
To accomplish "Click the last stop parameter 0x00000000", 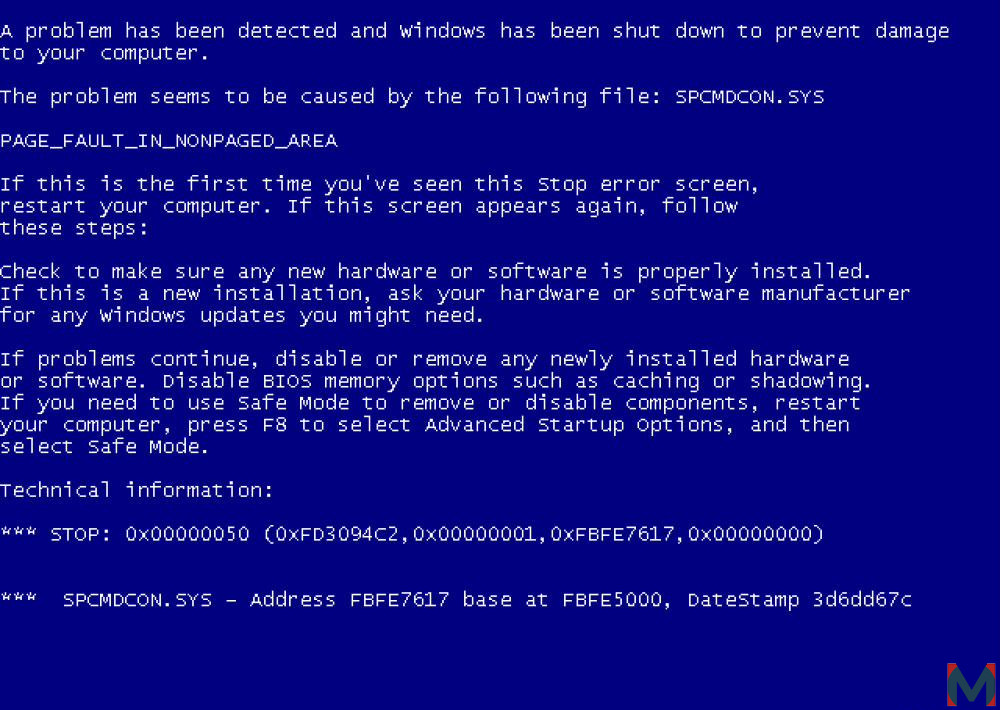I will (749, 534).
